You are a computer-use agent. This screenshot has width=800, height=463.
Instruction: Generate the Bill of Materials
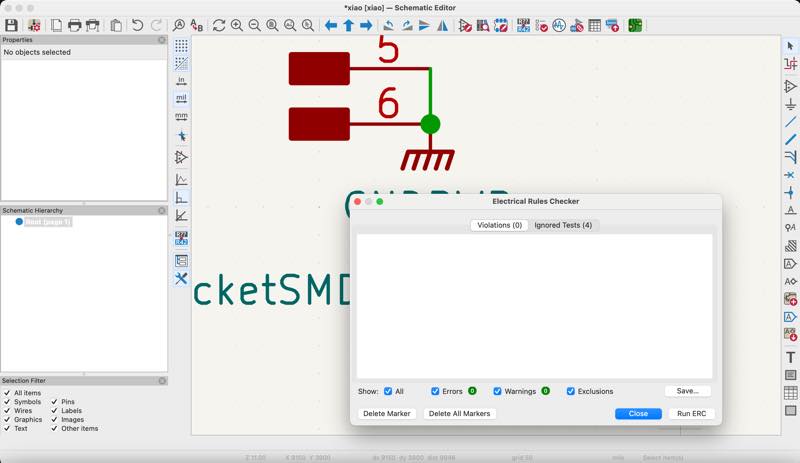(x=612, y=25)
